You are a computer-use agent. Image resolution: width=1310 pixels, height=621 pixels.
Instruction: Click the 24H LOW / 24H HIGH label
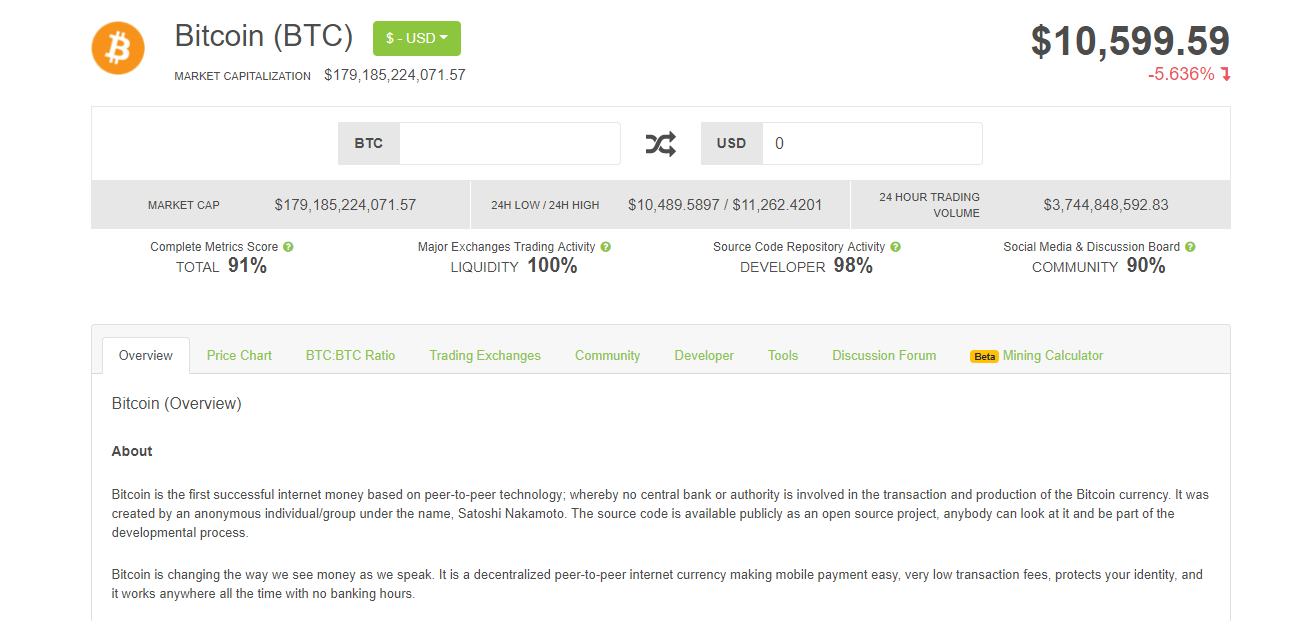(545, 205)
